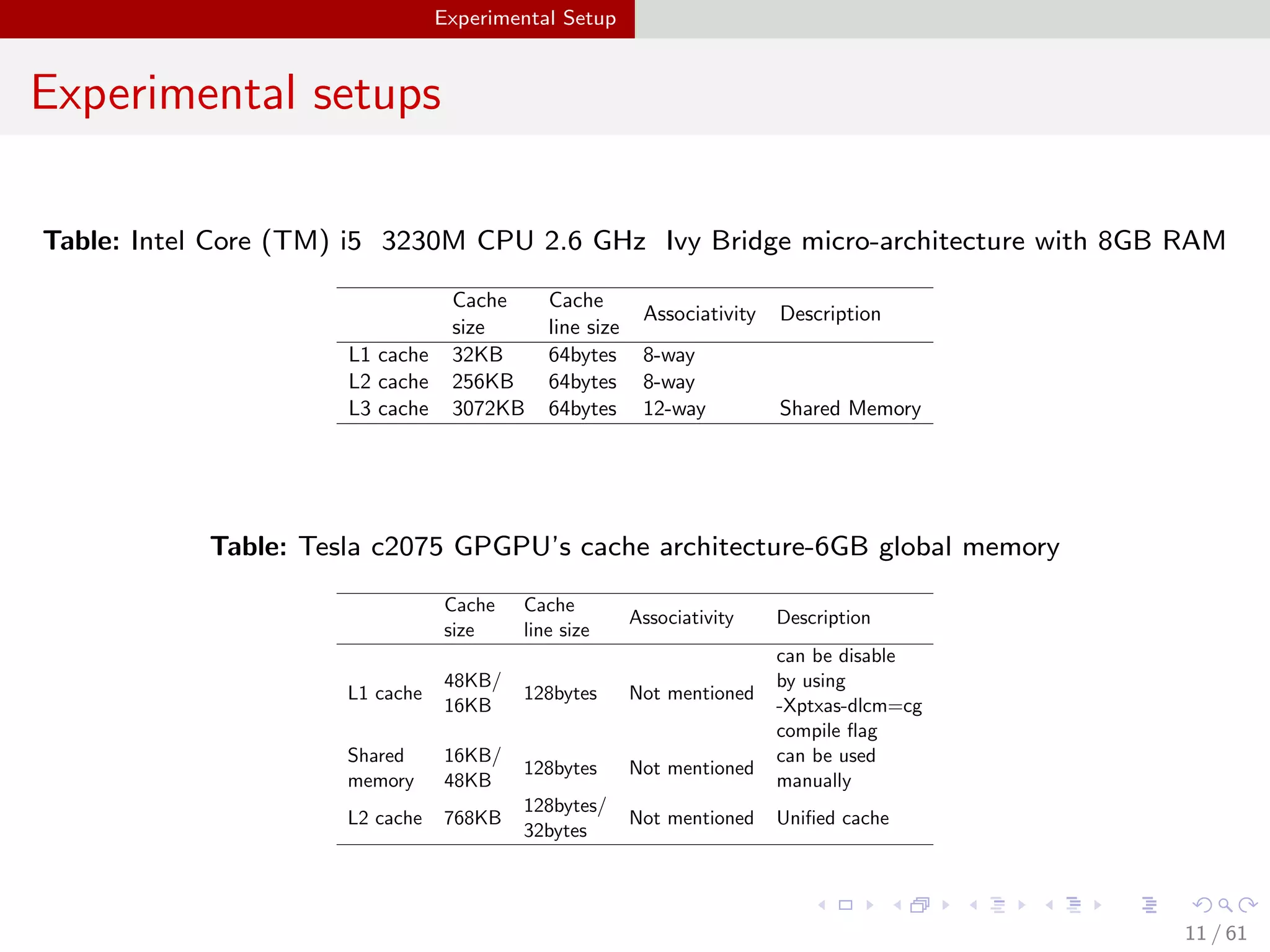Click the stacked frames icon

[920, 905]
